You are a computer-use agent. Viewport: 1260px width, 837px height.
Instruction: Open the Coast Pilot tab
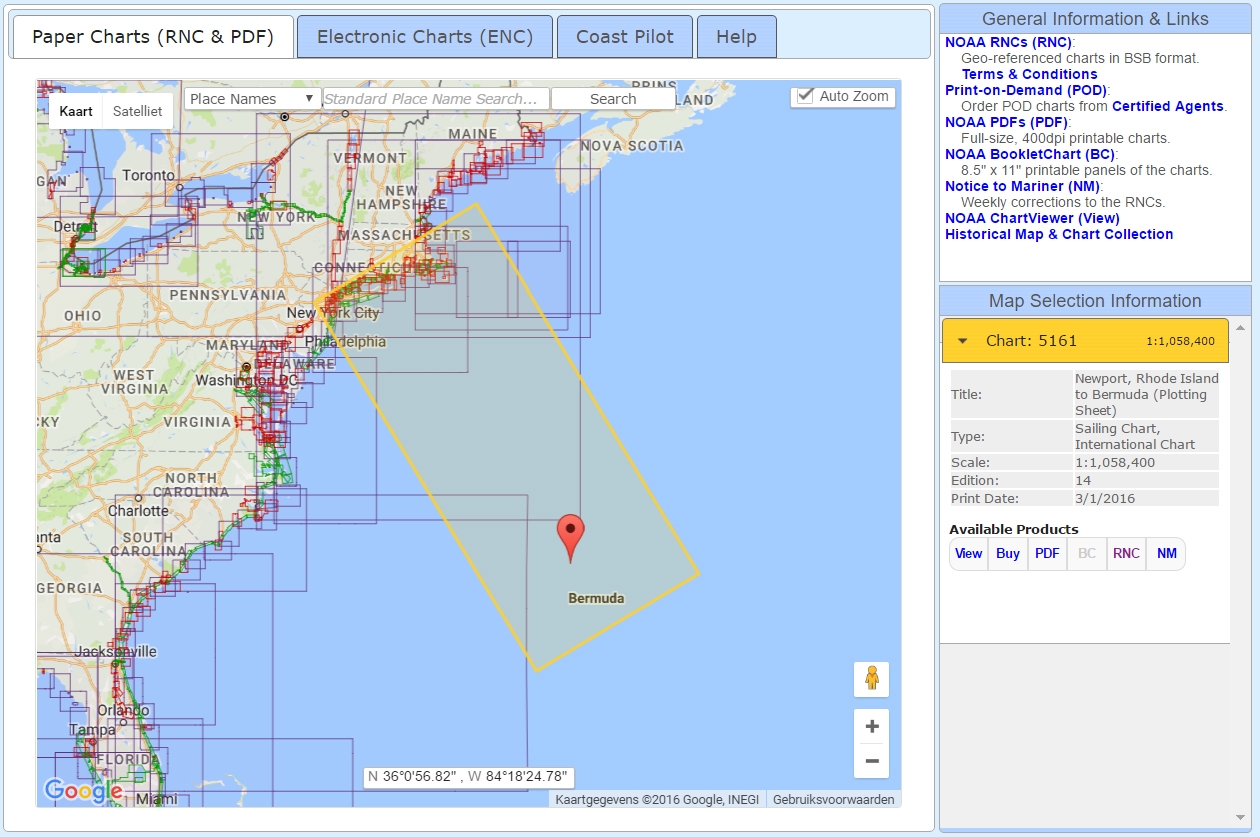pyautogui.click(x=624, y=36)
